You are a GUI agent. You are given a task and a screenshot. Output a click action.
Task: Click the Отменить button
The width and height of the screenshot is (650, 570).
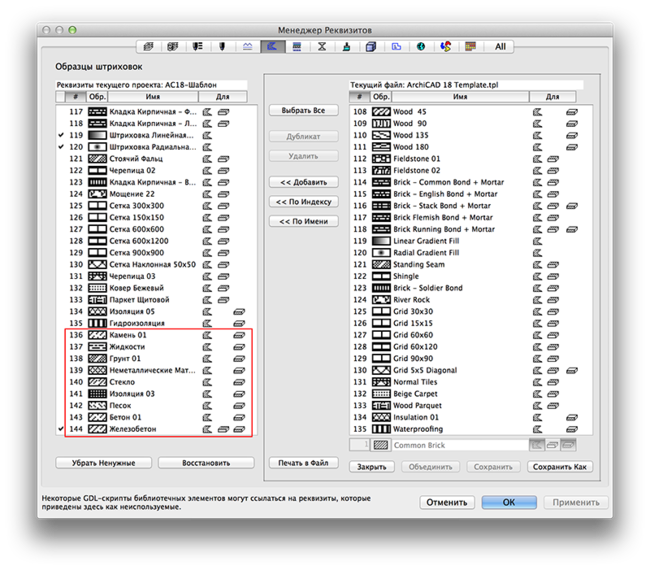coord(447,502)
